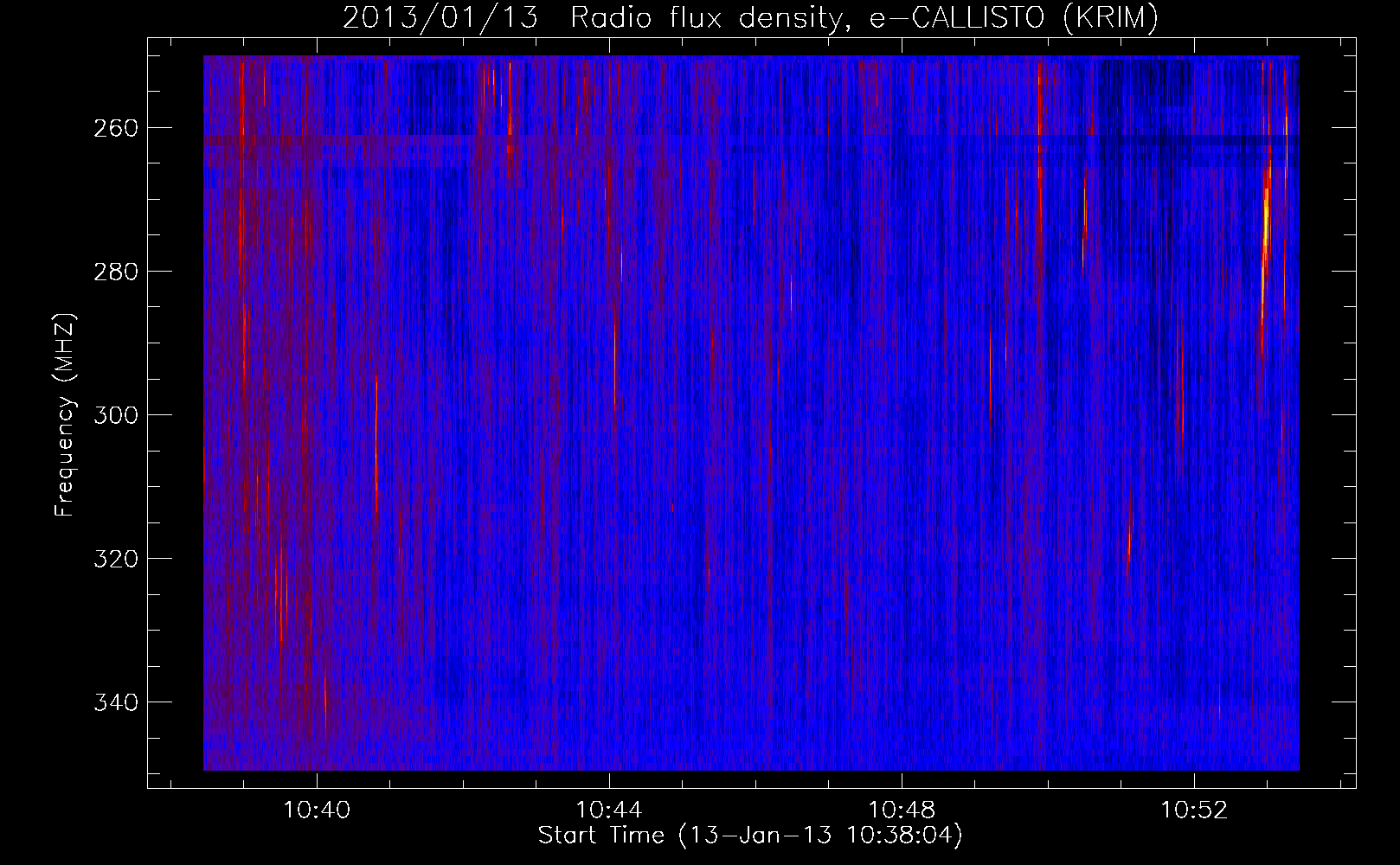This screenshot has height=865, width=1400.
Task: Click the 10:48 time tick label
Action: (x=902, y=811)
